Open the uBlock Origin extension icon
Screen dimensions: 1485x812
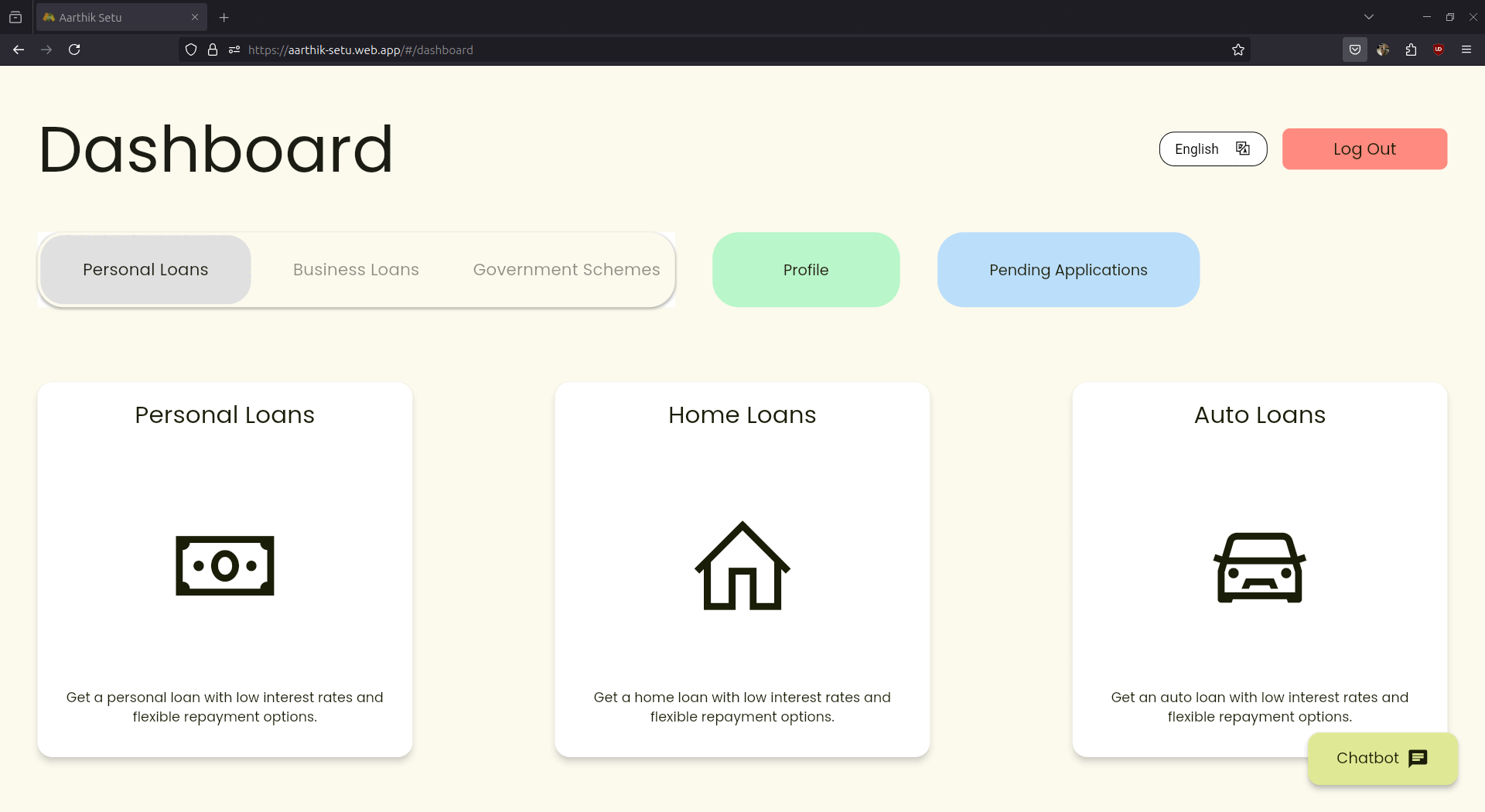1439,49
